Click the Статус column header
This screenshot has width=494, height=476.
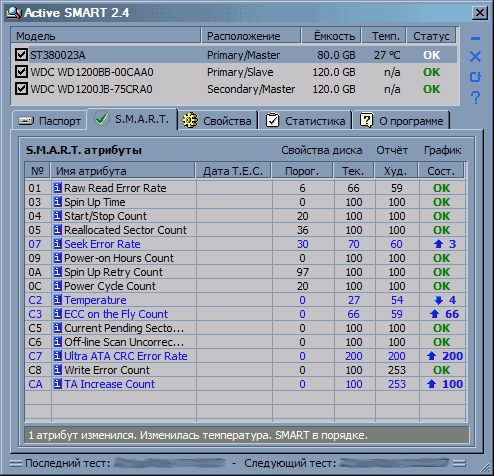(x=431, y=36)
